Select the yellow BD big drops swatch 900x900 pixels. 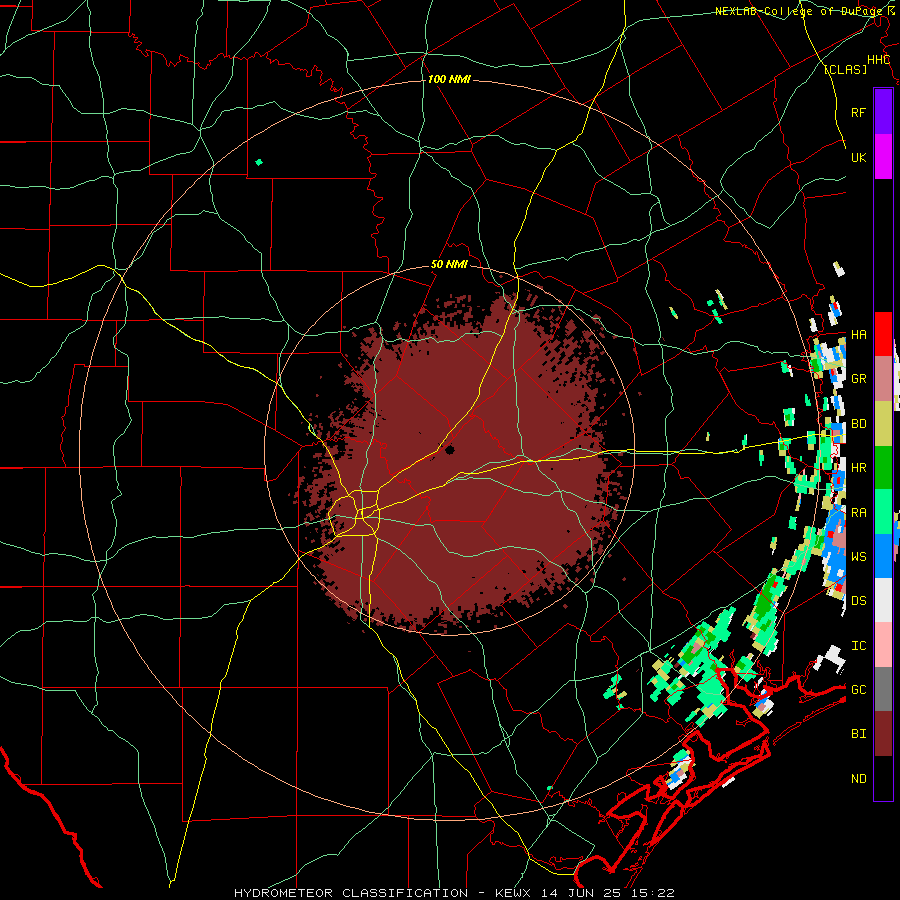click(883, 424)
